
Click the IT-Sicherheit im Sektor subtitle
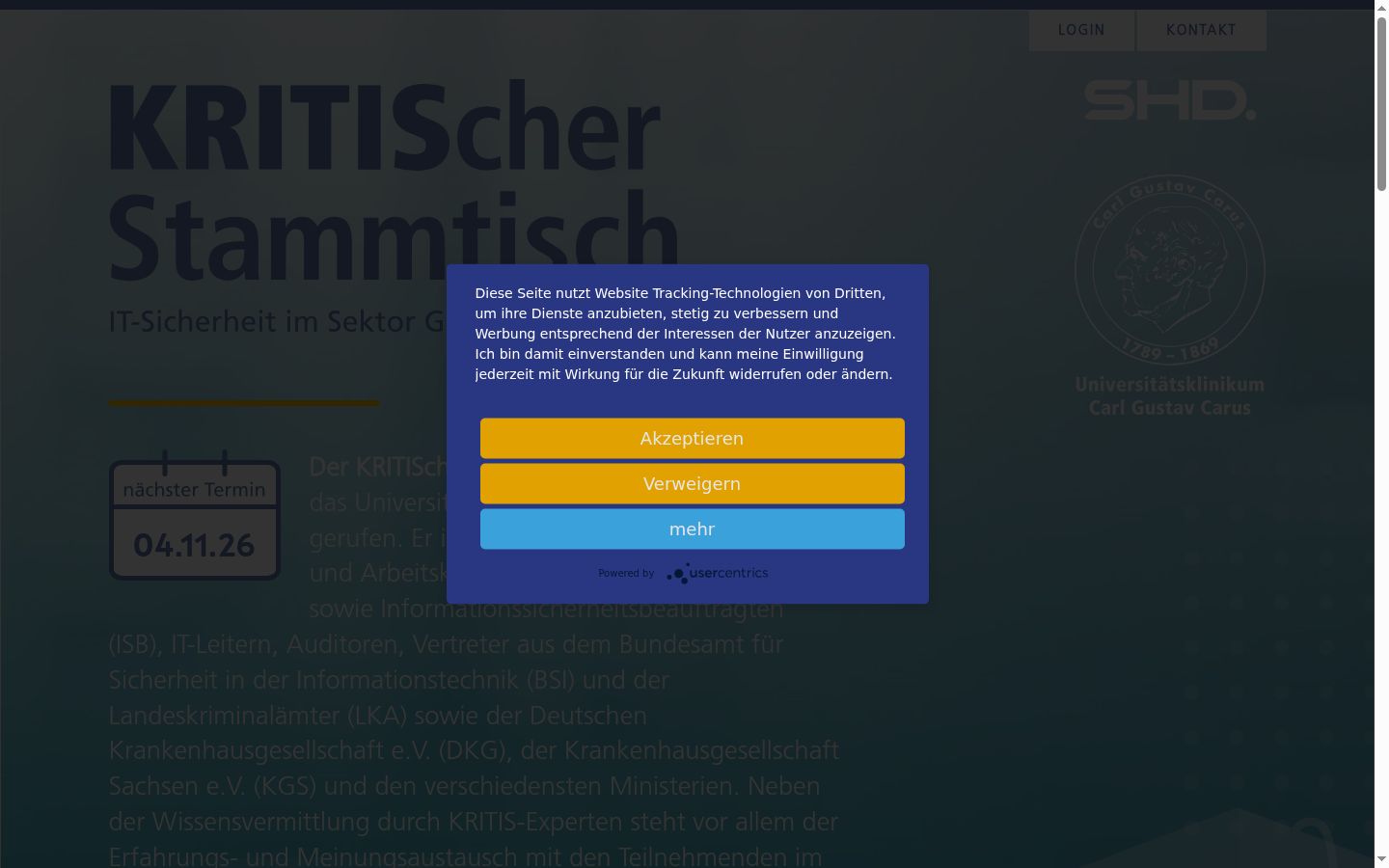pos(280,321)
